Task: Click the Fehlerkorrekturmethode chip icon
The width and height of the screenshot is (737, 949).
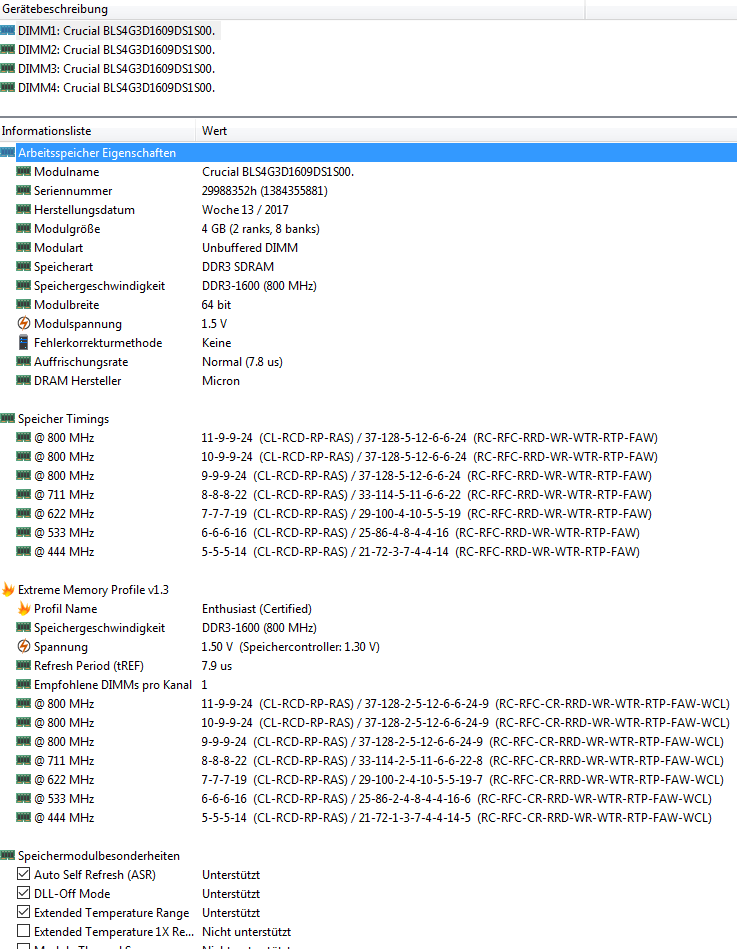Action: tap(24, 343)
